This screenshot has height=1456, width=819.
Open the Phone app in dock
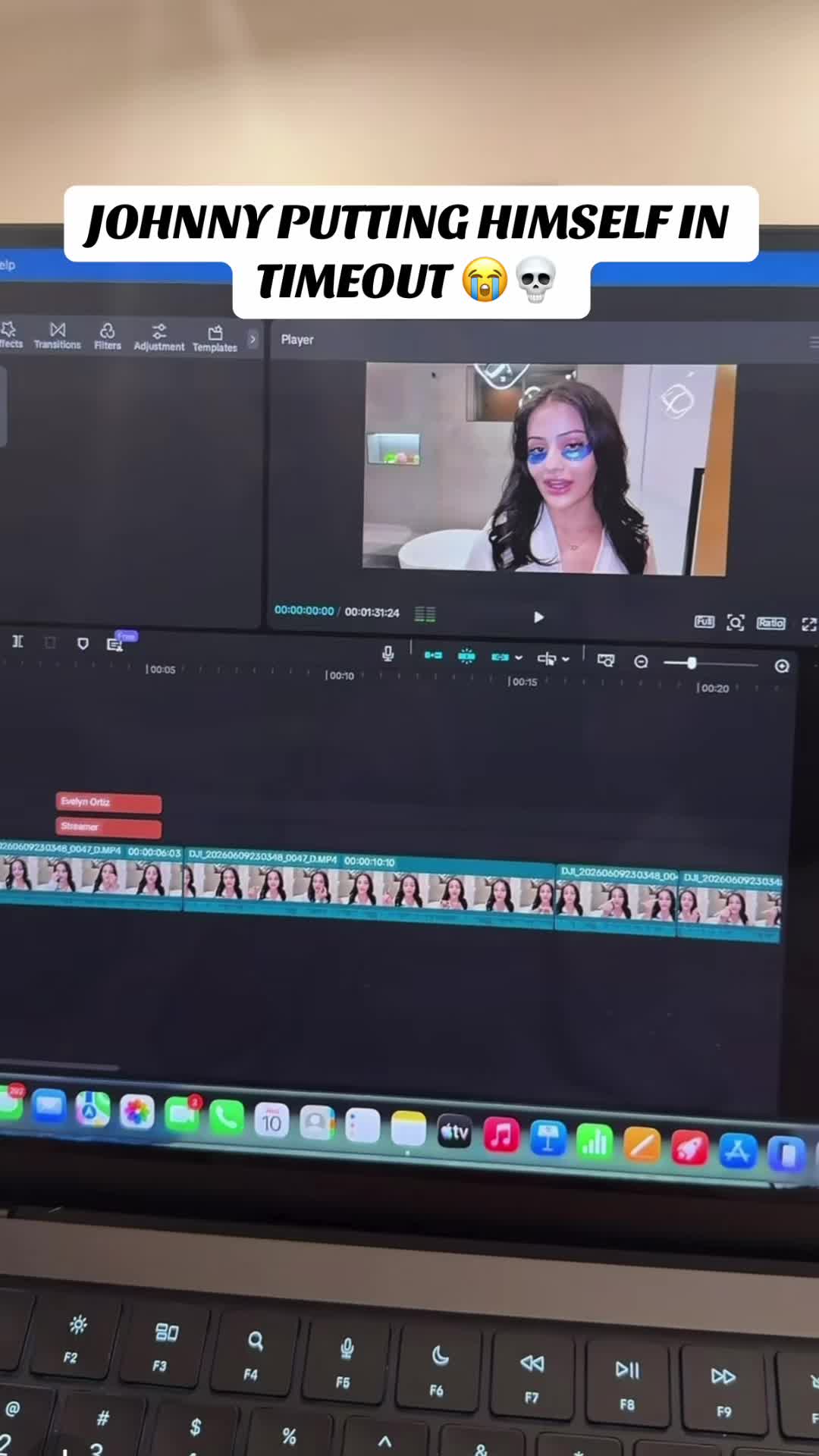[227, 1118]
